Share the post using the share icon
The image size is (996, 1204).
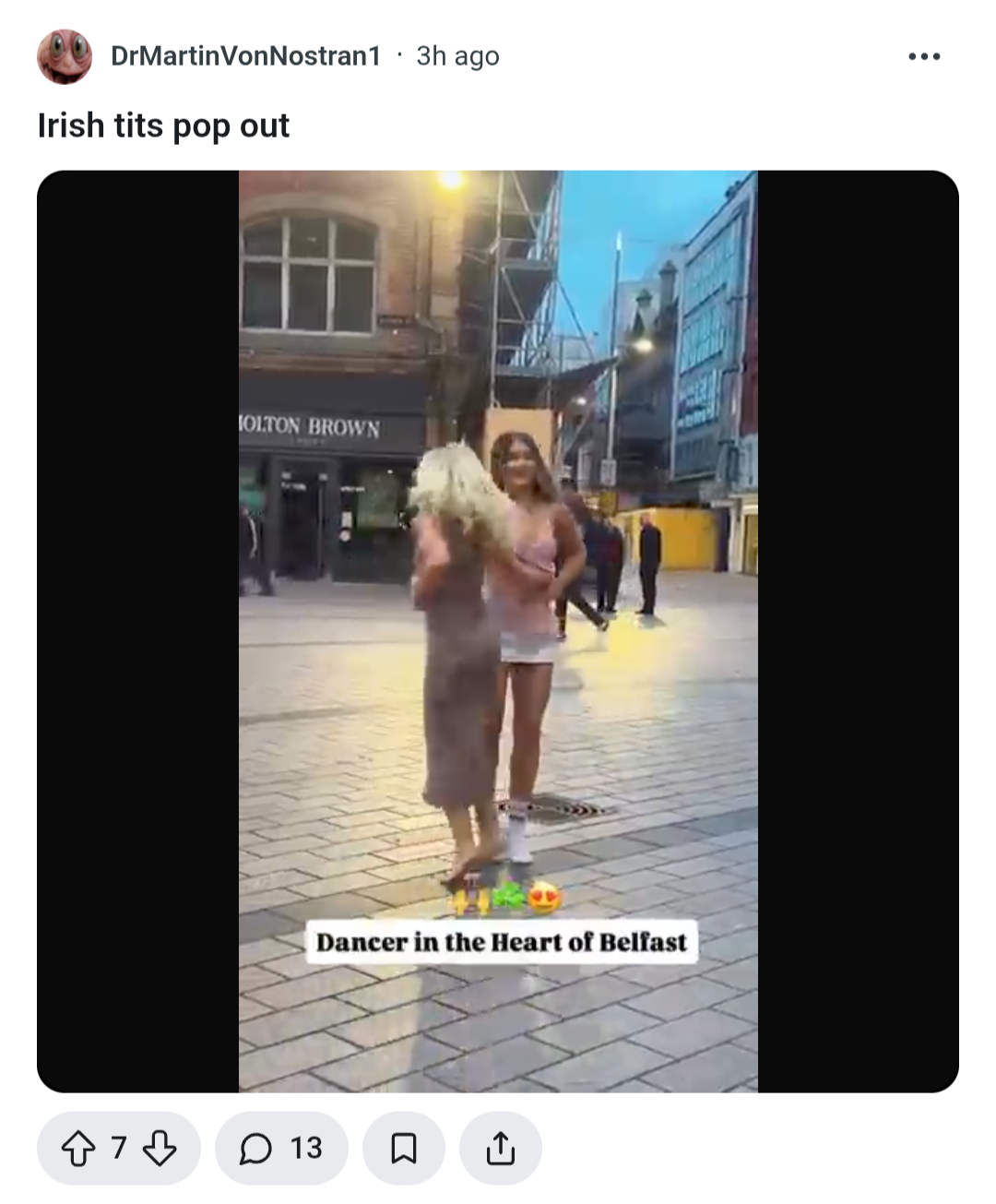(x=500, y=1149)
